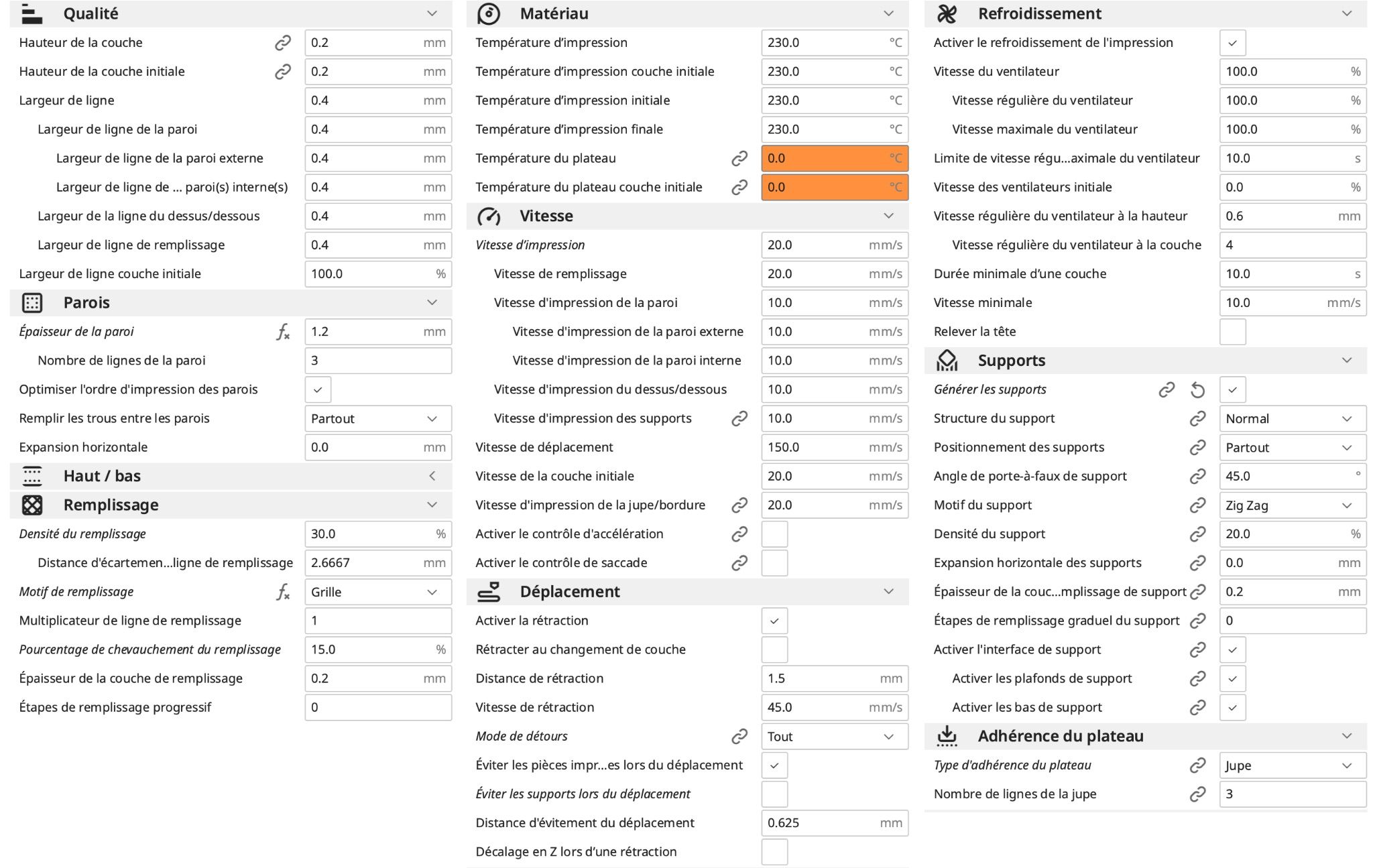Screen dimensions: 1373x868
Task: Collapse the Vitesse section header
Action: point(888,216)
